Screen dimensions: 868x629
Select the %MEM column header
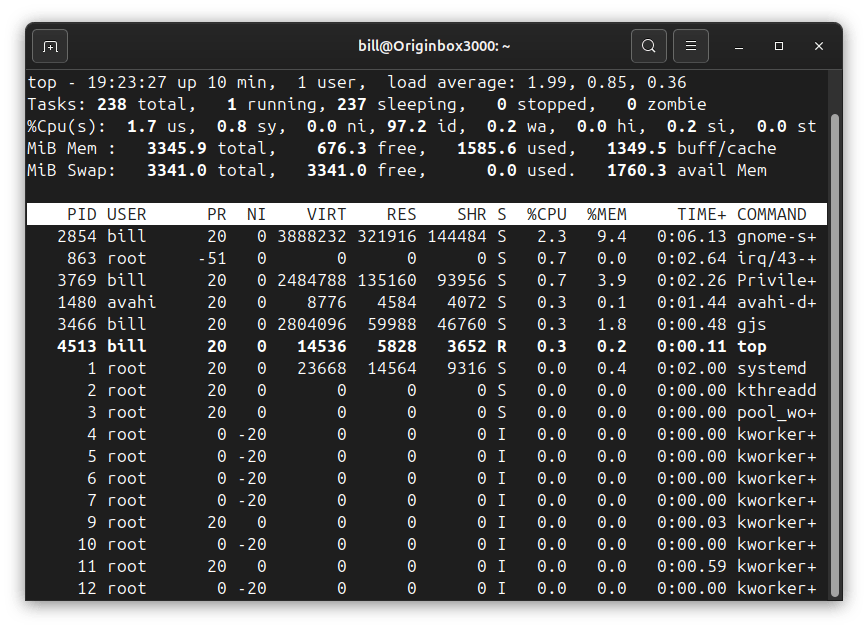(605, 213)
